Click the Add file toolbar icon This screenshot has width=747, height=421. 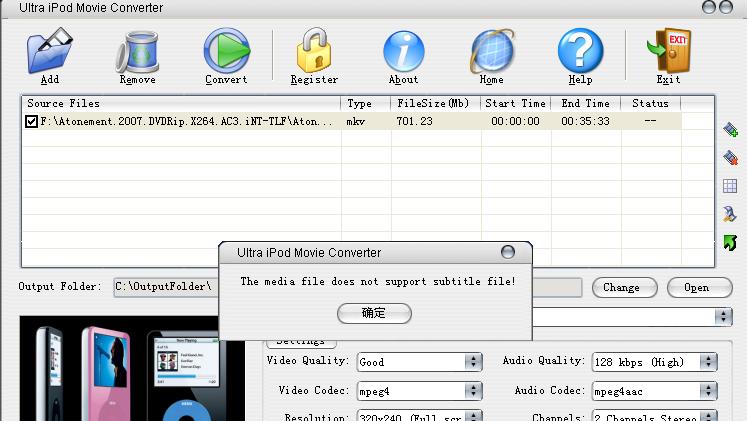[x=50, y=50]
